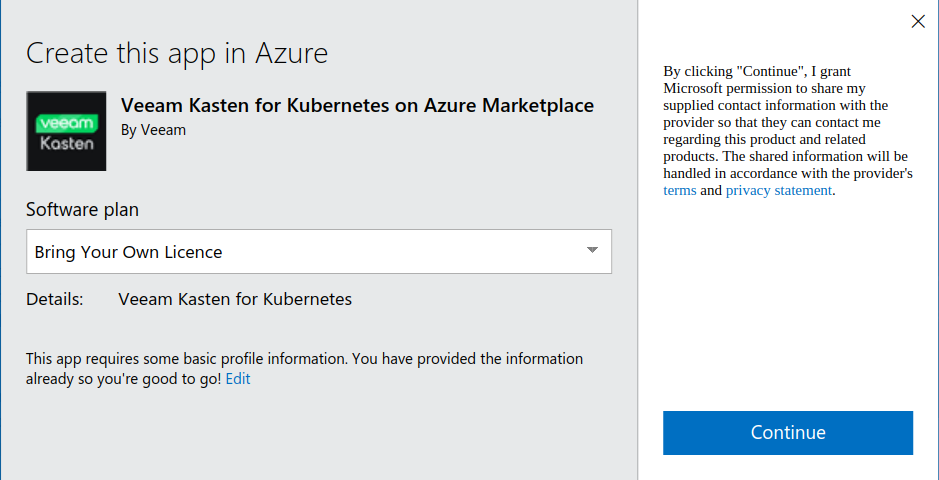Viewport: 939px width, 480px height.
Task: Click the dropdown arrow beside Bring Your Own Licence
Action: tap(592, 250)
